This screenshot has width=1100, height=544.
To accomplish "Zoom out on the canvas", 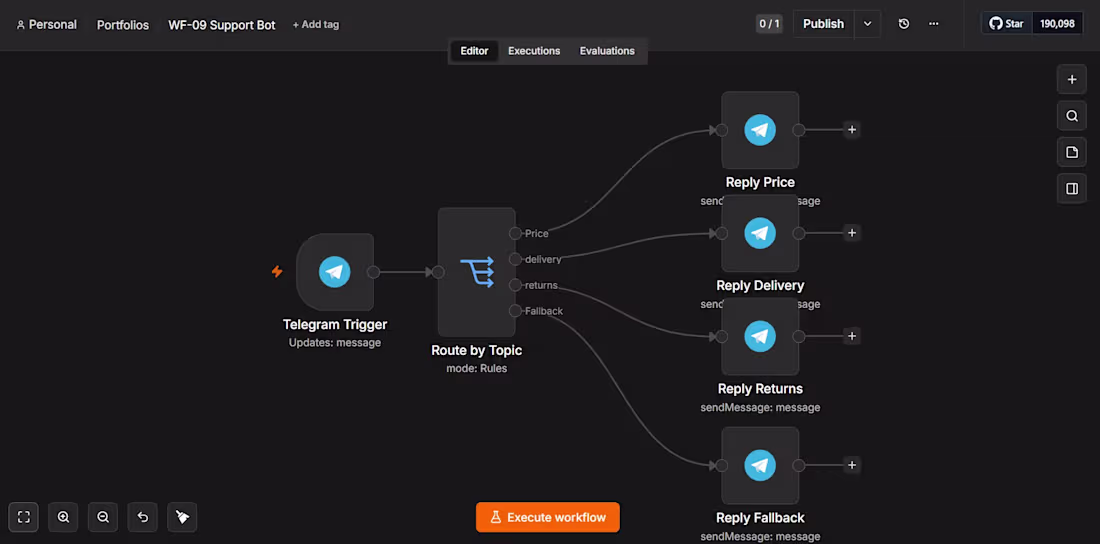I will (x=103, y=517).
